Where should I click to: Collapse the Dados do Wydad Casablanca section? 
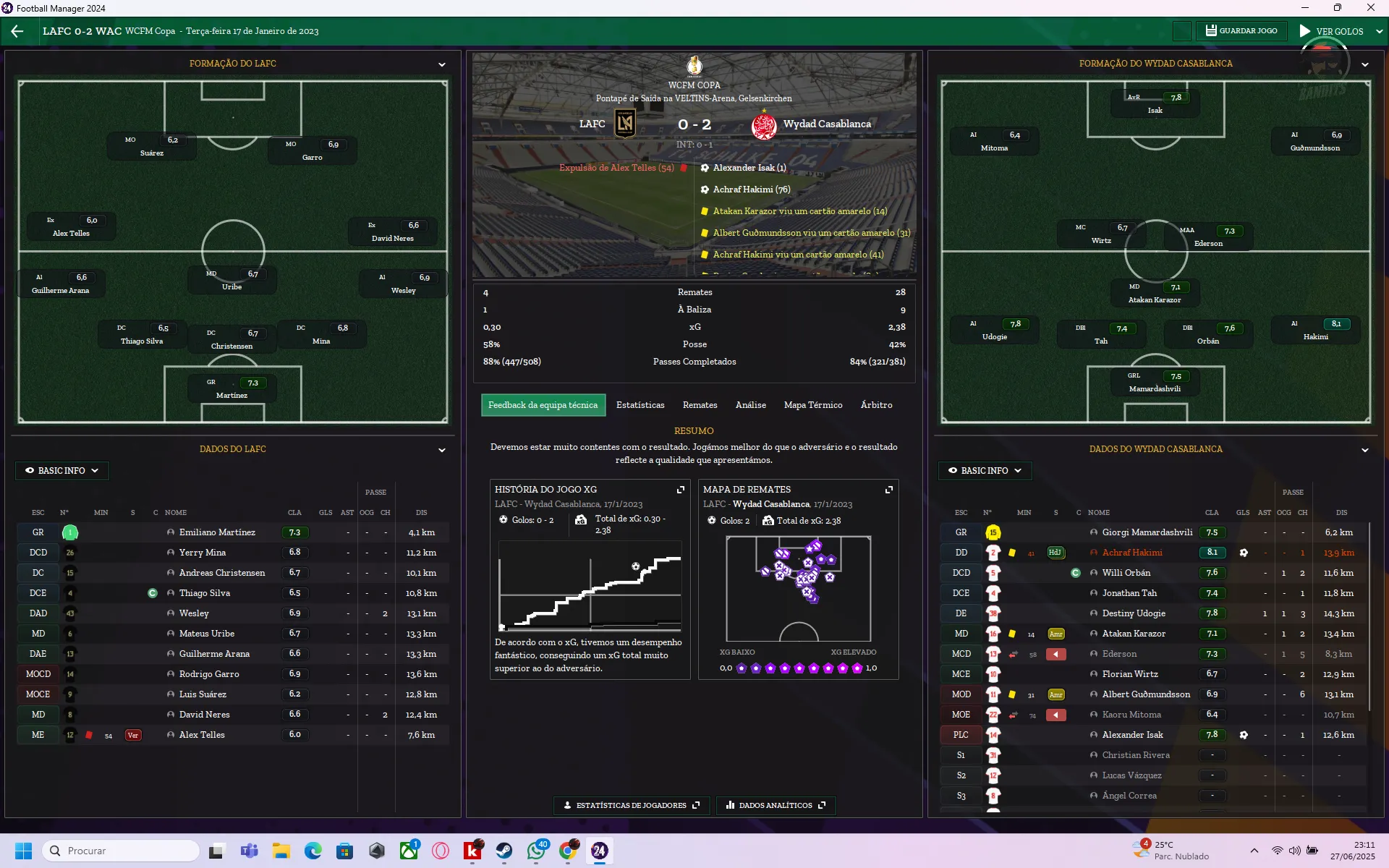coord(1365,450)
